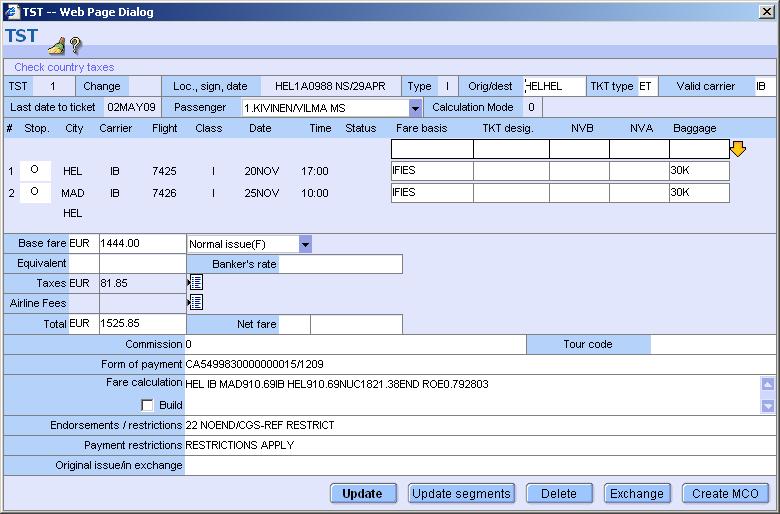780x514 pixels.
Task: Click the dialog's title bar page icon
Action: pos(11,11)
